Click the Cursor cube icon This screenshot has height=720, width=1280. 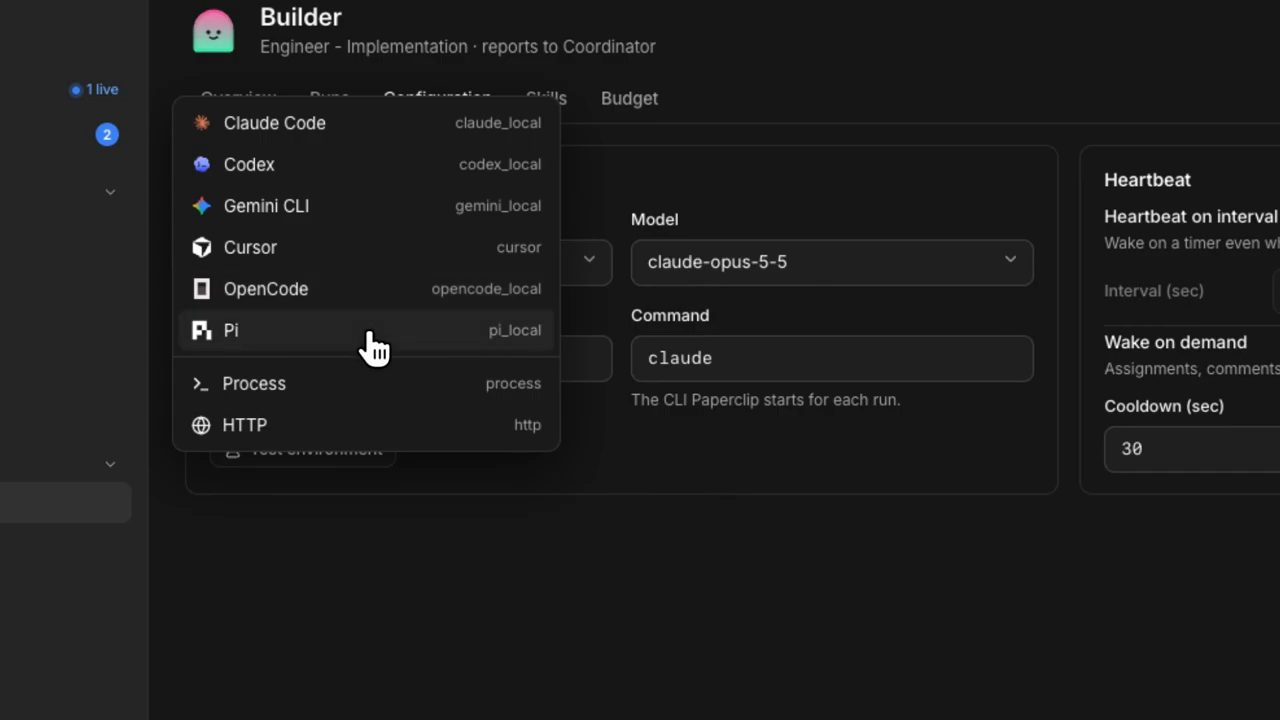[202, 247]
